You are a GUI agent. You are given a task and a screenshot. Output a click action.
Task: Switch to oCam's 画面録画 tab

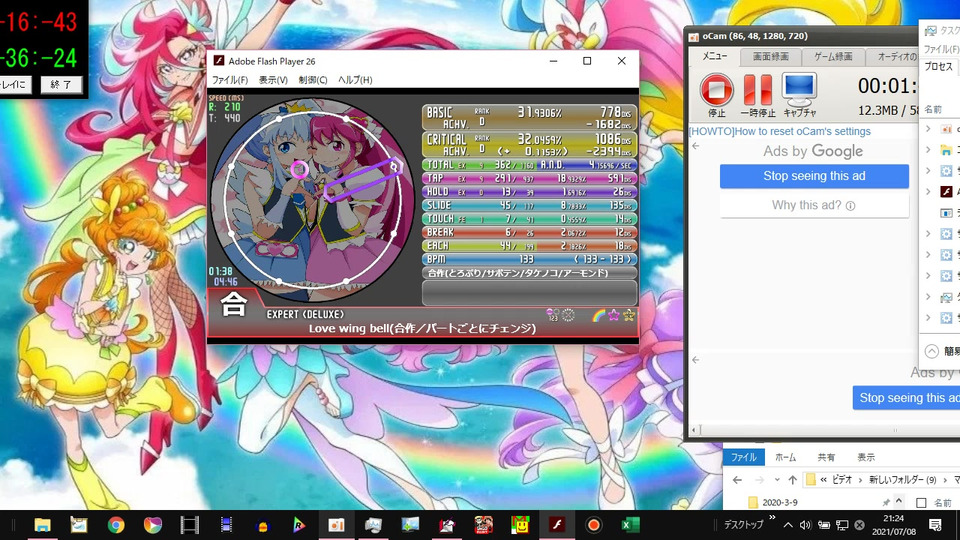coord(770,57)
